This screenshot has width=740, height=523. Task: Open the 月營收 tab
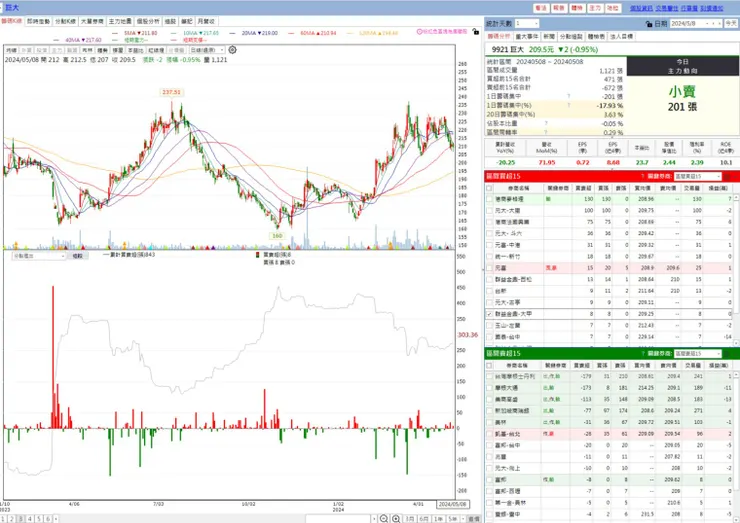[206, 21]
